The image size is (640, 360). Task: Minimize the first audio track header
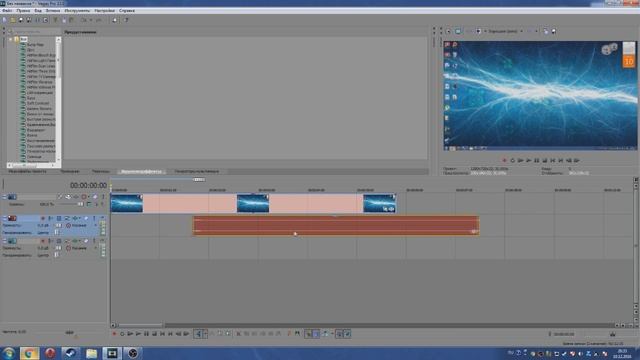tap(5, 219)
